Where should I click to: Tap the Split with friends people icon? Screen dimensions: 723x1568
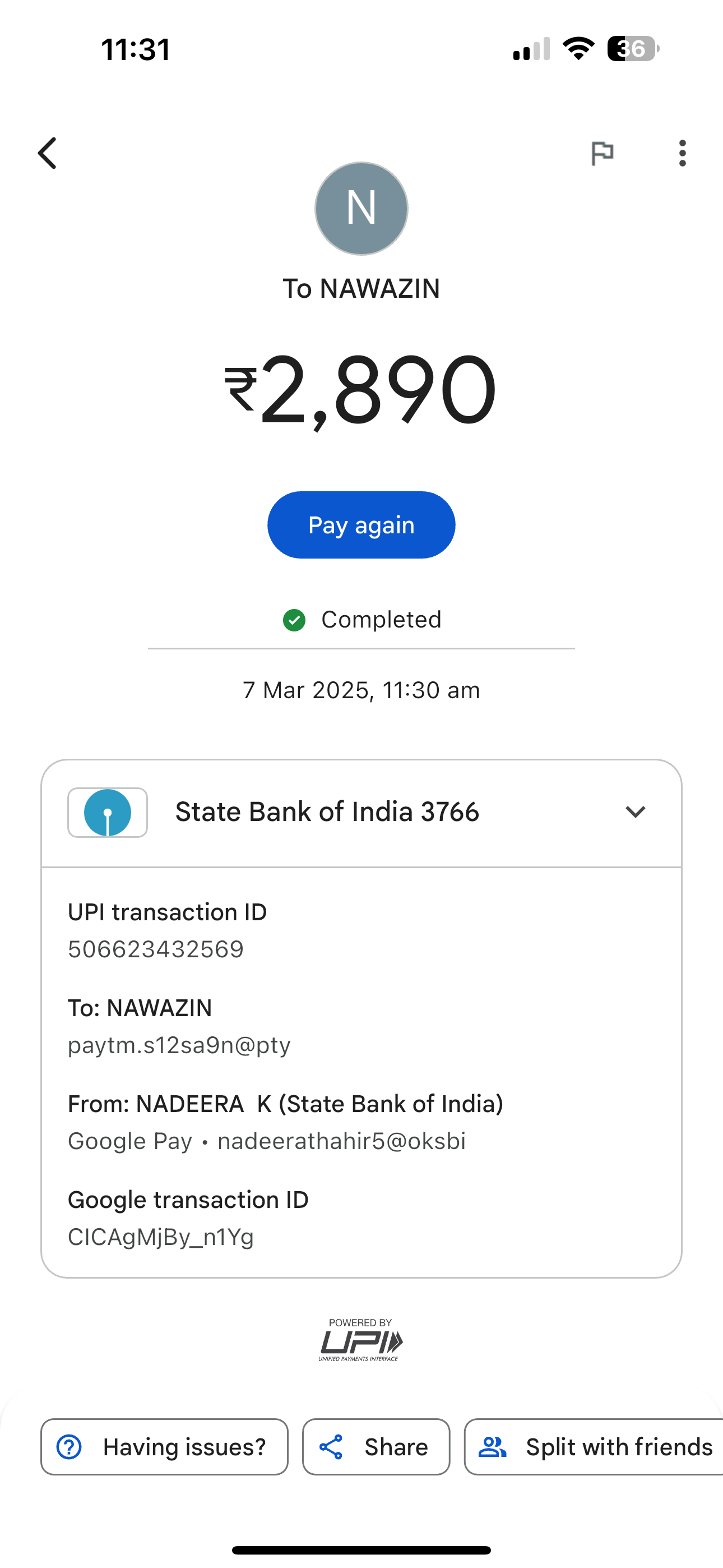point(492,1447)
